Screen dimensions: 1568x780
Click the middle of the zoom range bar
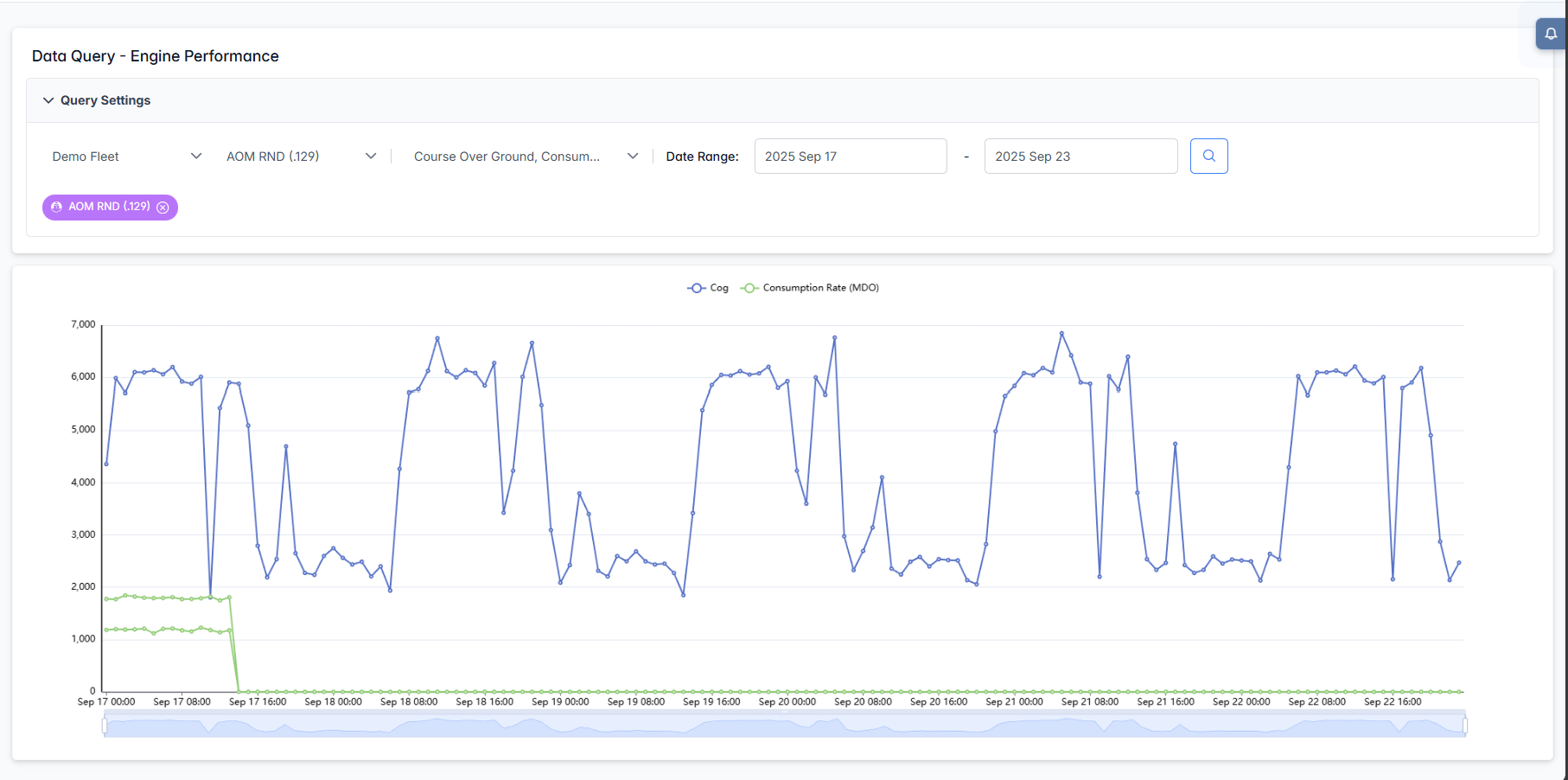click(784, 726)
